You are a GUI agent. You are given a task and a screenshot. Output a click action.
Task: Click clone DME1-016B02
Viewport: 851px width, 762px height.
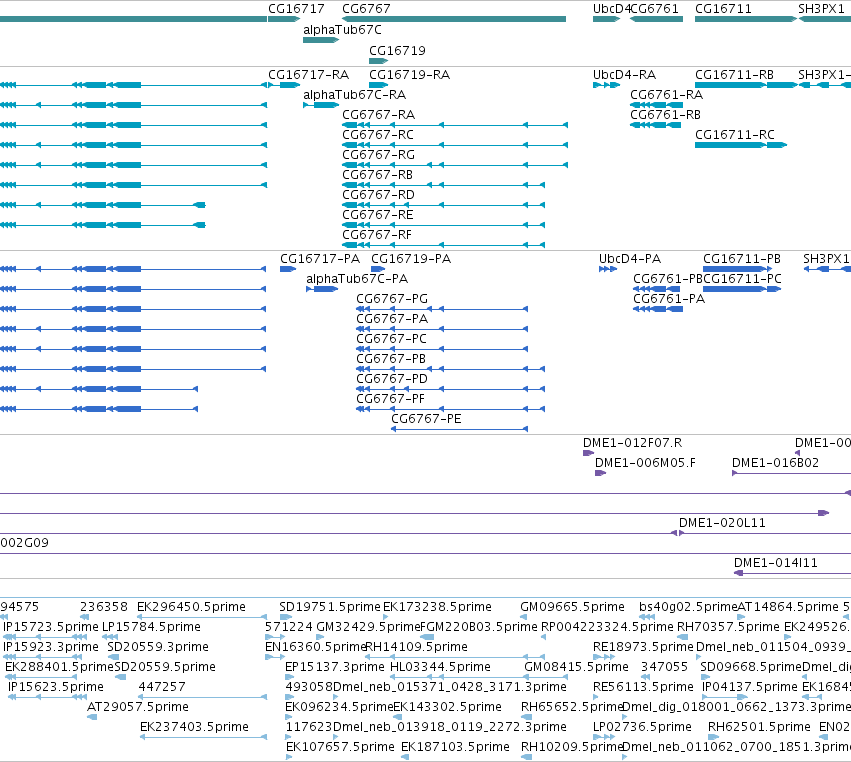(x=791, y=473)
